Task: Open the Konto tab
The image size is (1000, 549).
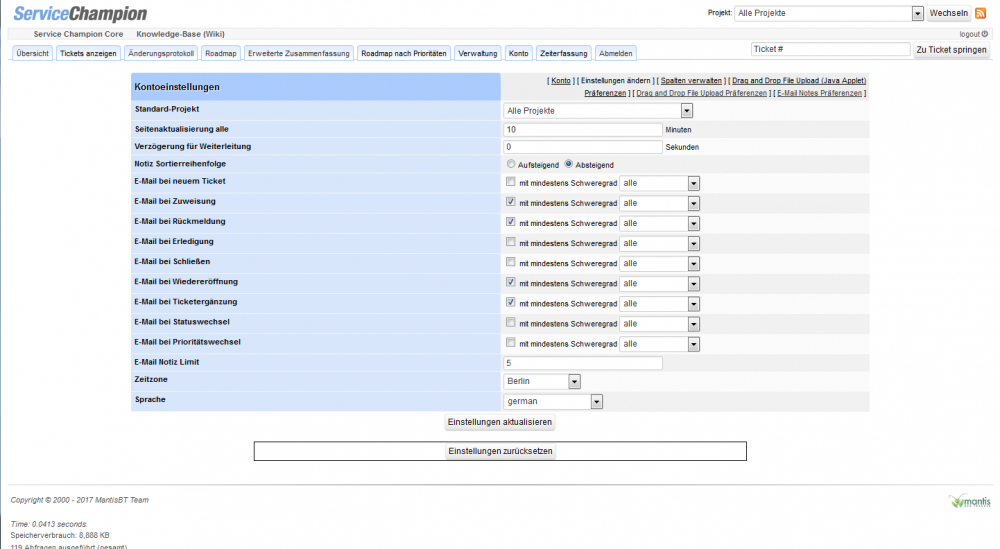Action: click(518, 54)
